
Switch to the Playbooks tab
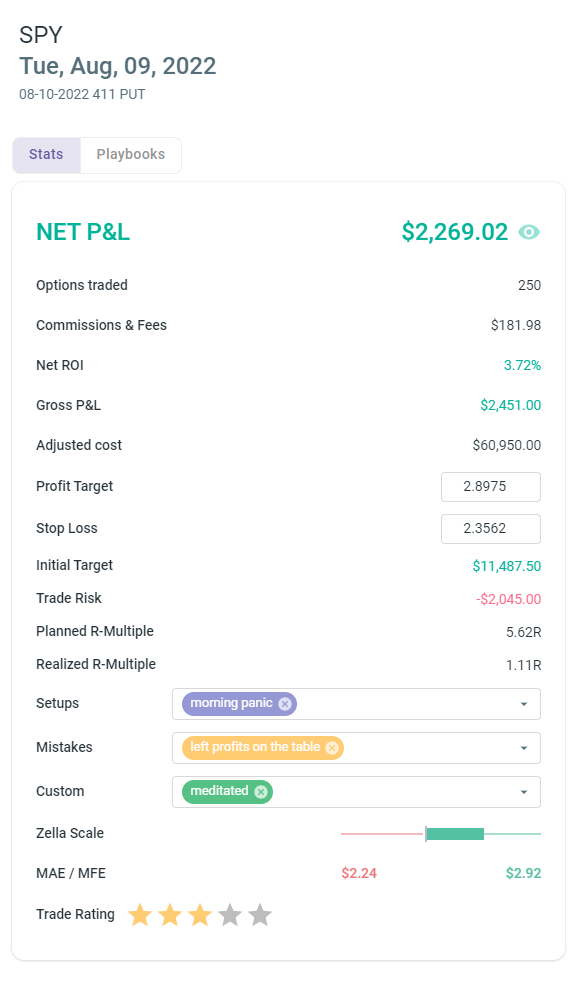(130, 154)
